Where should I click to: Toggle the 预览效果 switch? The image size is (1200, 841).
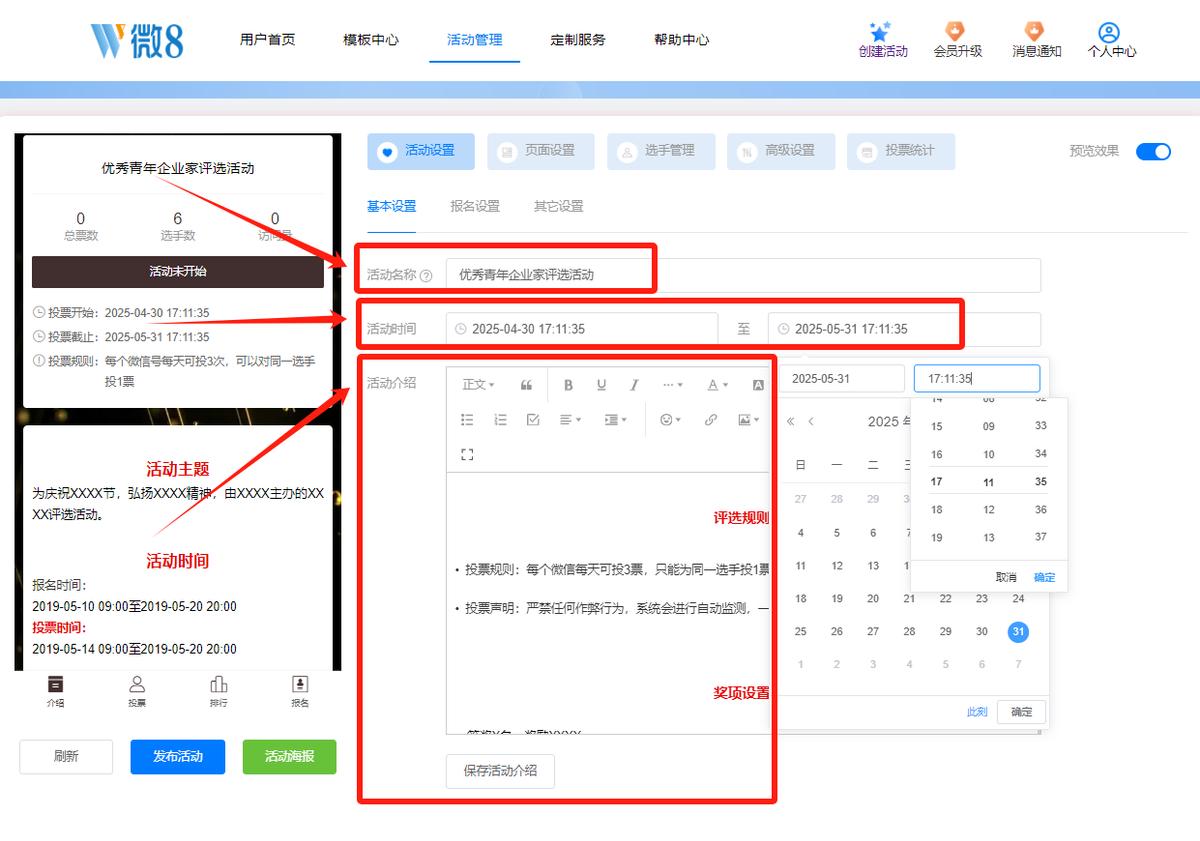(x=1153, y=151)
